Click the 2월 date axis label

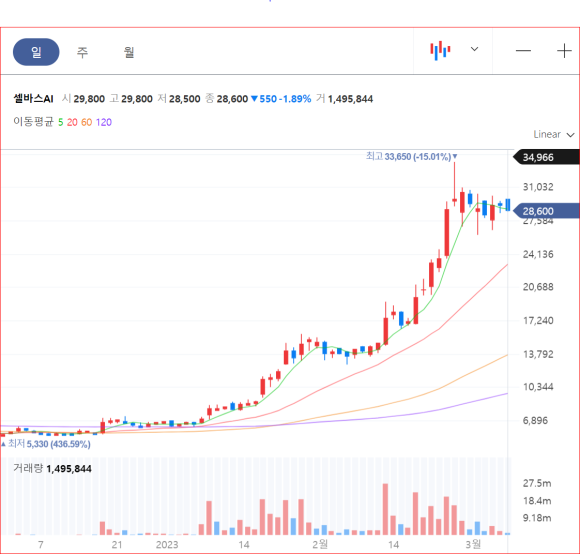click(320, 544)
